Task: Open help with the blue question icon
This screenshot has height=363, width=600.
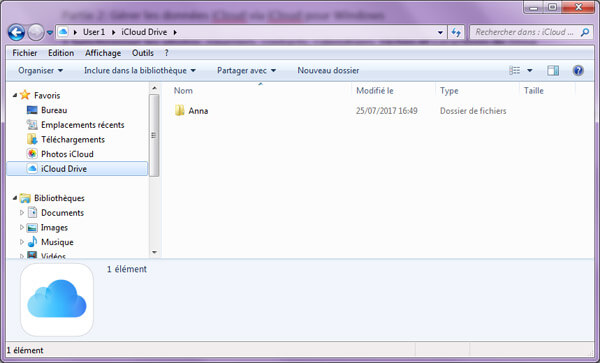Action: point(578,70)
